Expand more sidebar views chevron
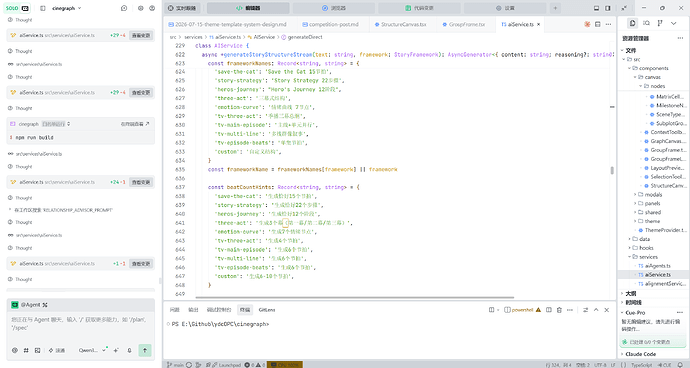This screenshot has width=690, height=368. 674,23
